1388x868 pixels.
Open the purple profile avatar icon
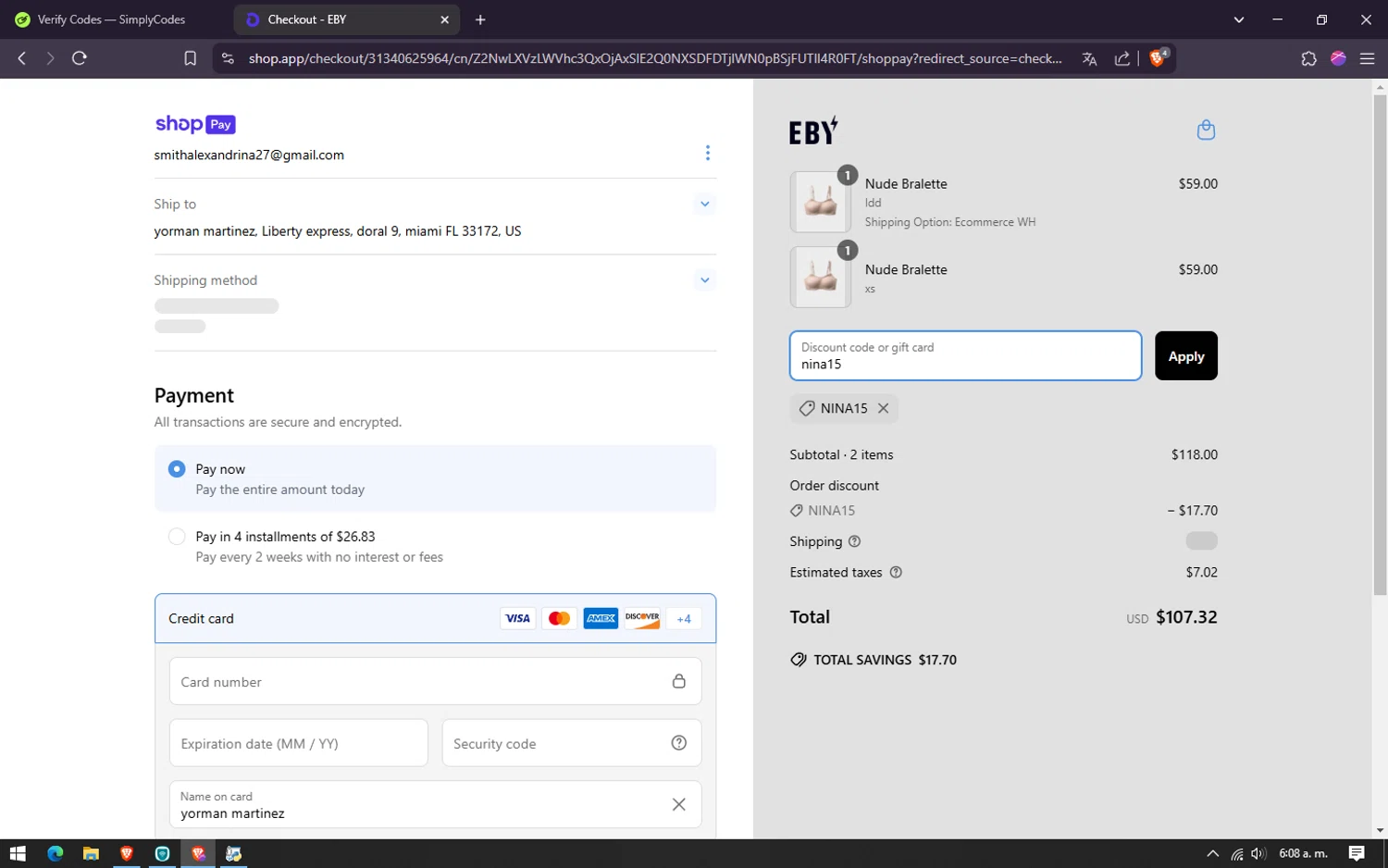click(1338, 58)
